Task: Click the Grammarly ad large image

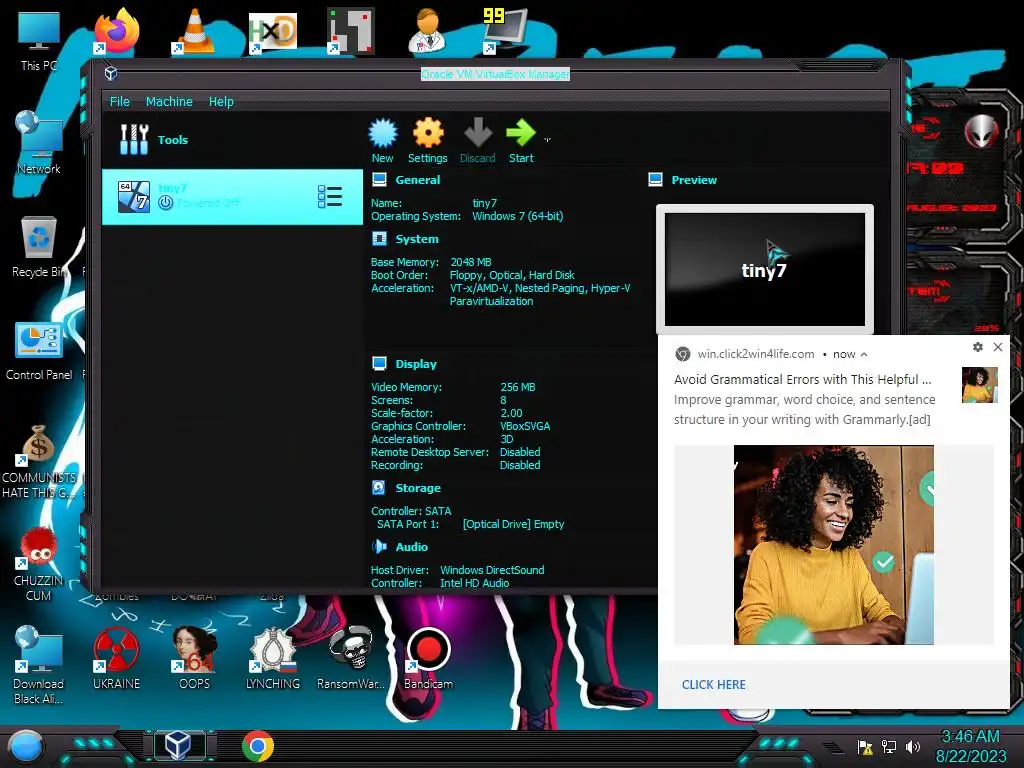Action: pos(834,545)
